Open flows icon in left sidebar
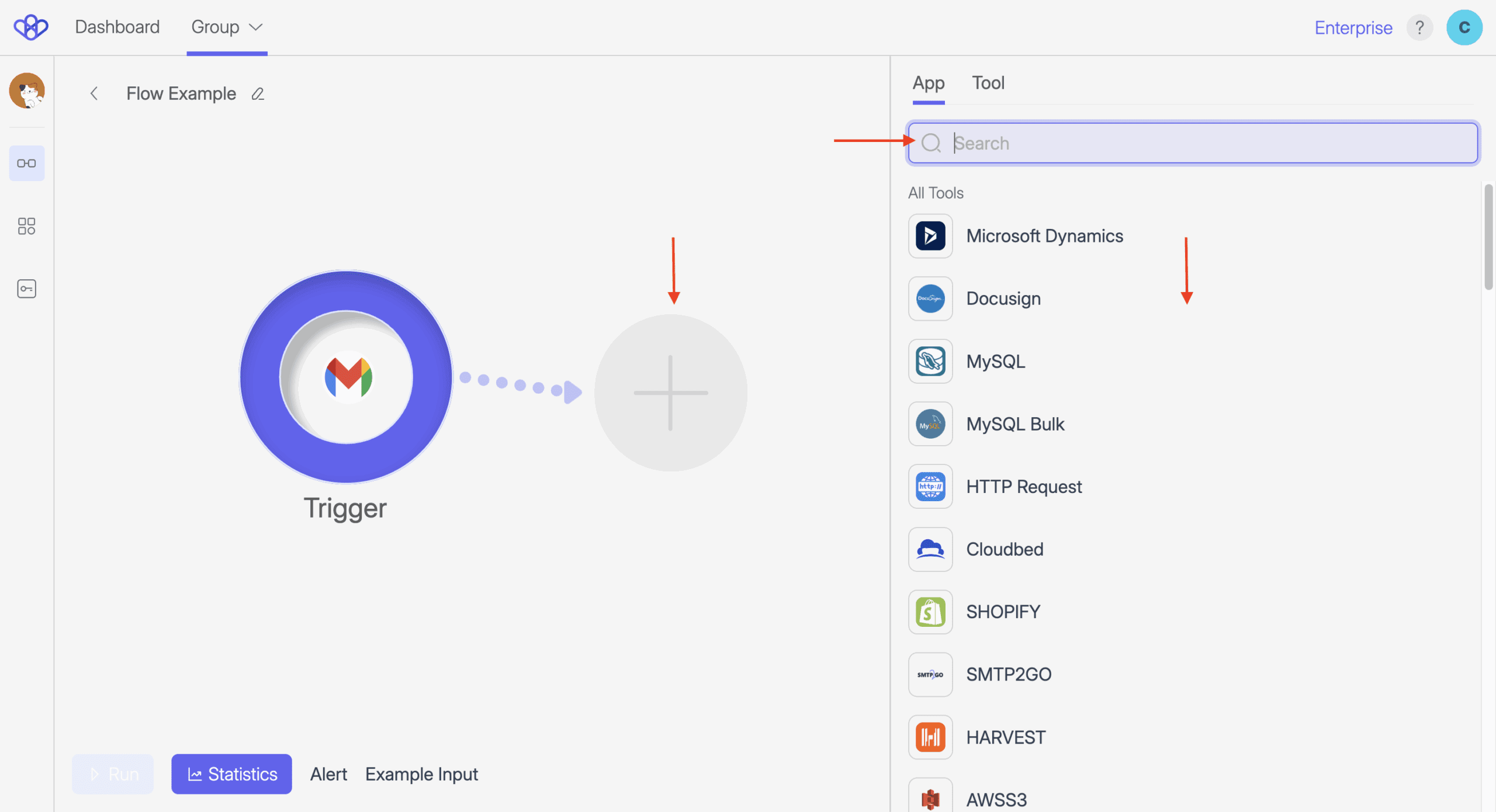1496x812 pixels. (27, 163)
